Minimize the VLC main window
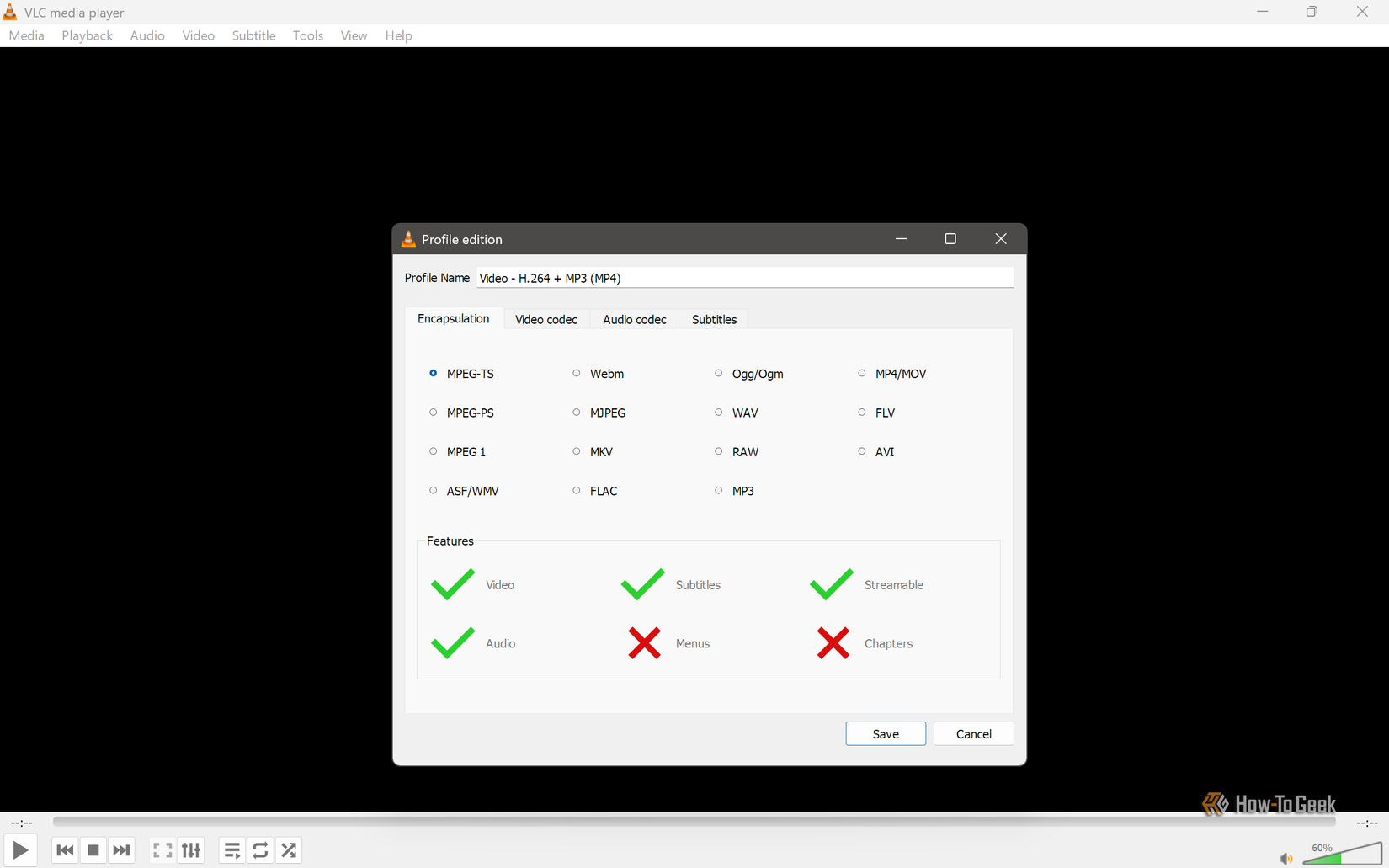 click(1263, 12)
